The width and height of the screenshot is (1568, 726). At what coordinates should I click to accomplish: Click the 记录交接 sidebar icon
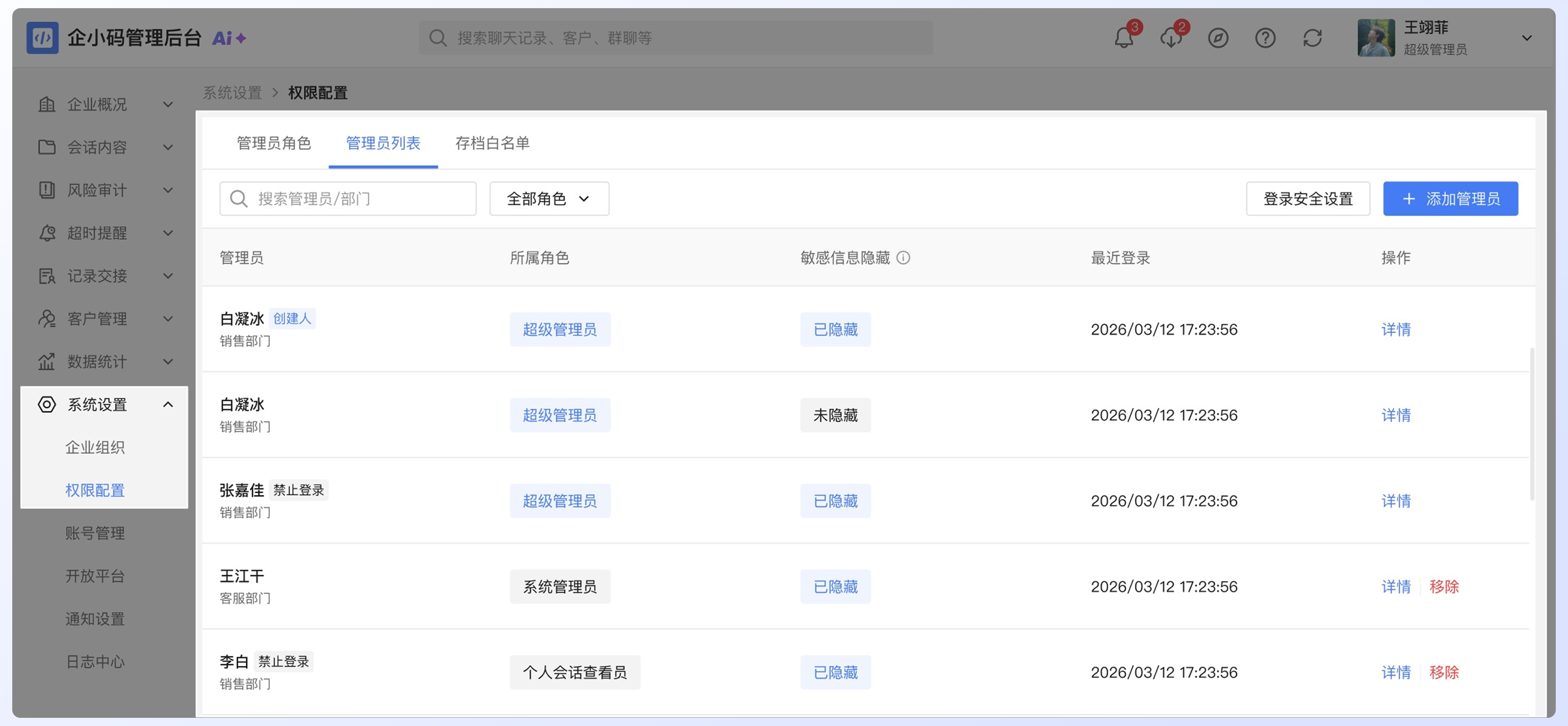point(47,276)
